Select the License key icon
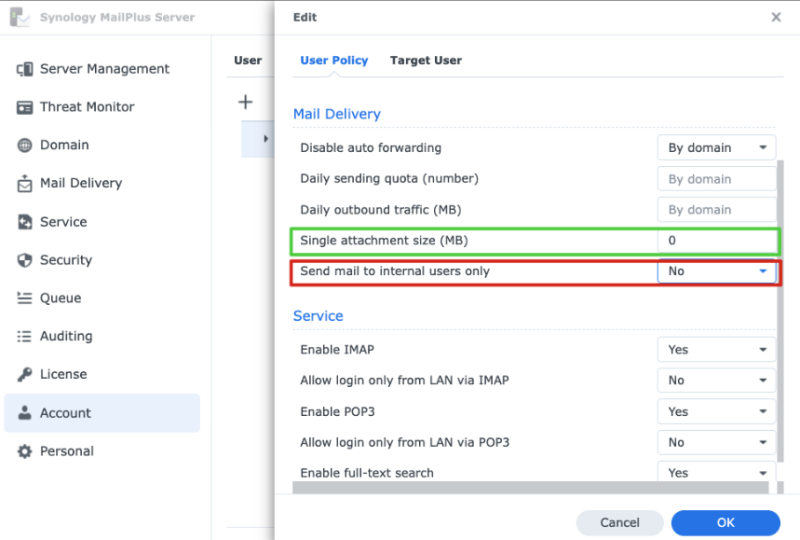Screen dimensions: 800x540 pos(25,375)
